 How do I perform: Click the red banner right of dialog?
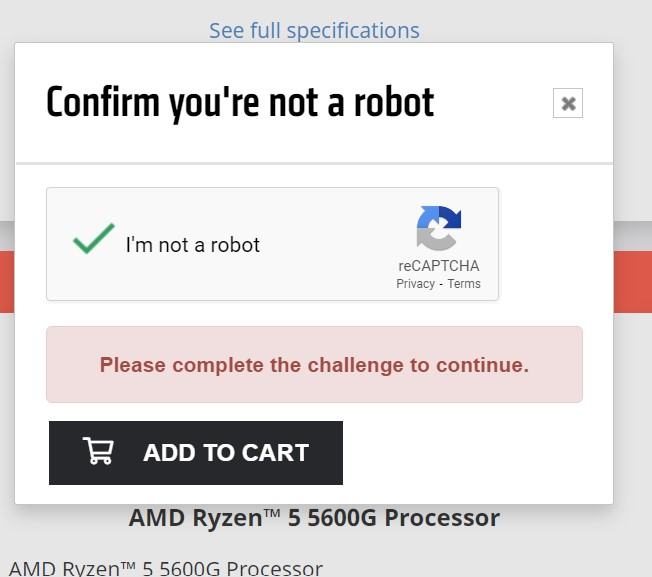(632, 282)
